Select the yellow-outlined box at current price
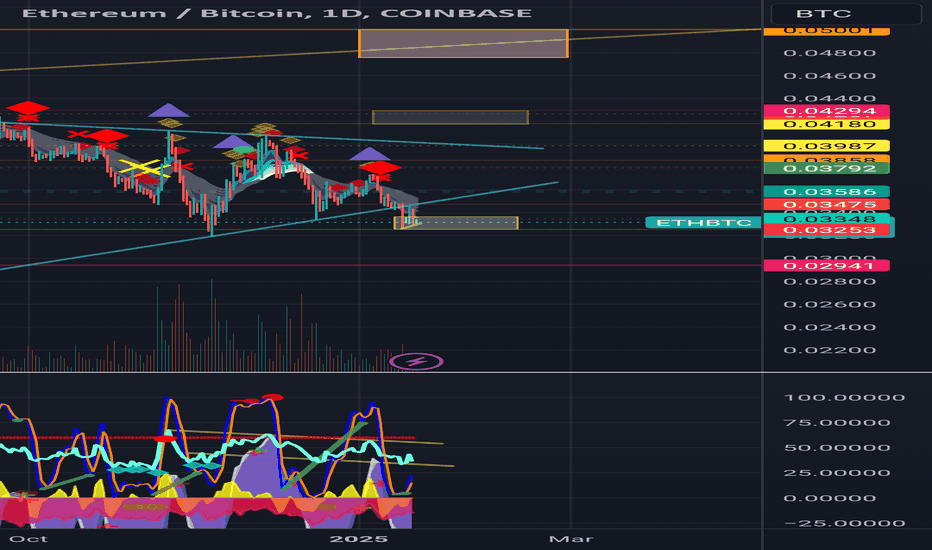 coord(456,223)
